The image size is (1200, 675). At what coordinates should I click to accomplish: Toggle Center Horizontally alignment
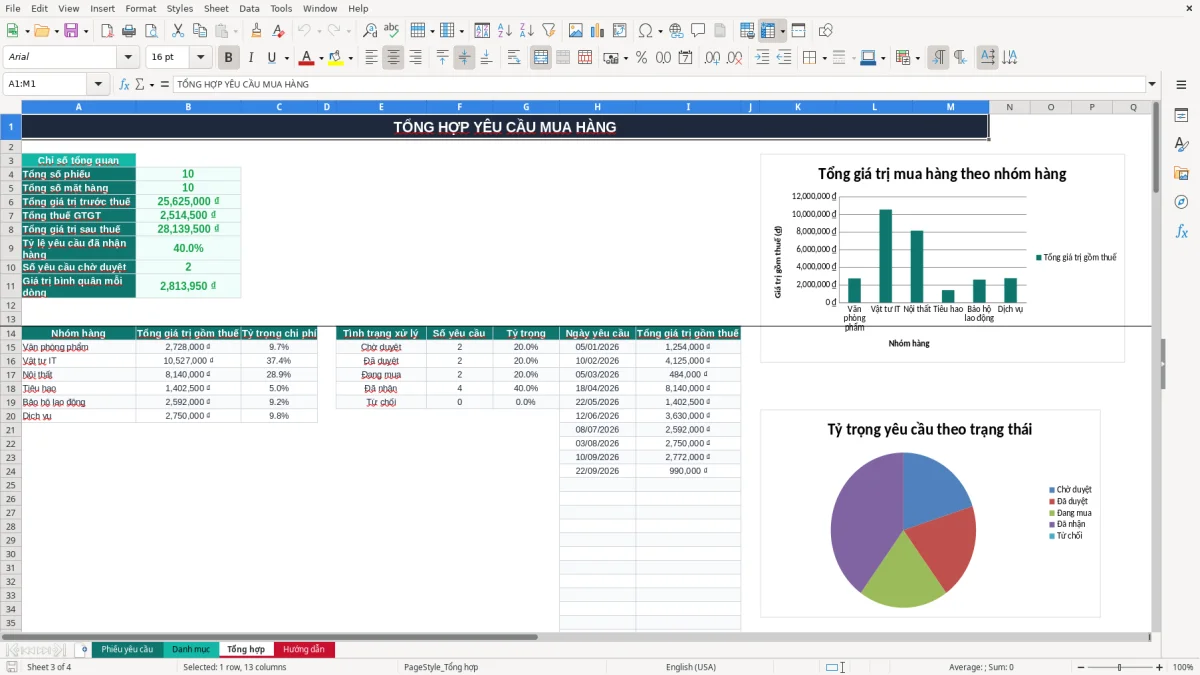393,58
